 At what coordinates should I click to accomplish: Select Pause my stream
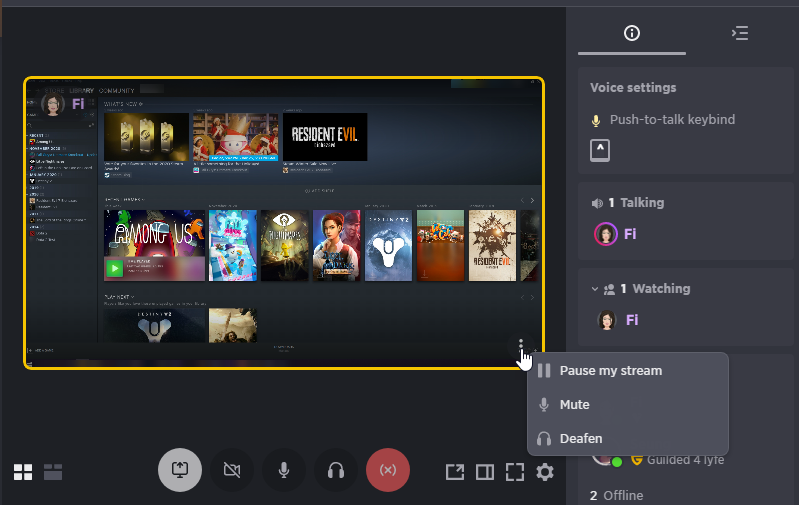[628, 370]
